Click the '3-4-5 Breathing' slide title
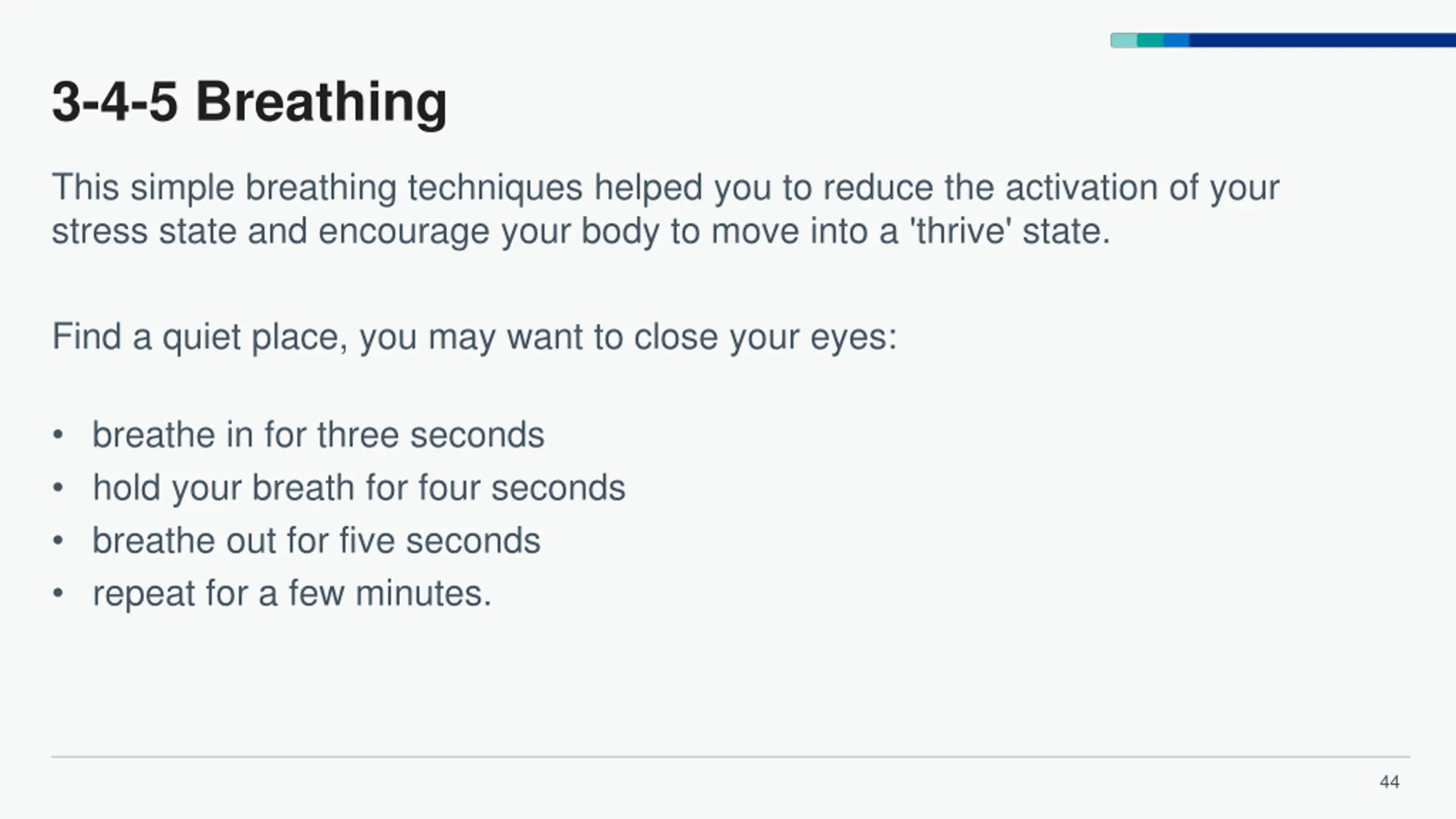The height and width of the screenshot is (819, 1456). [249, 102]
